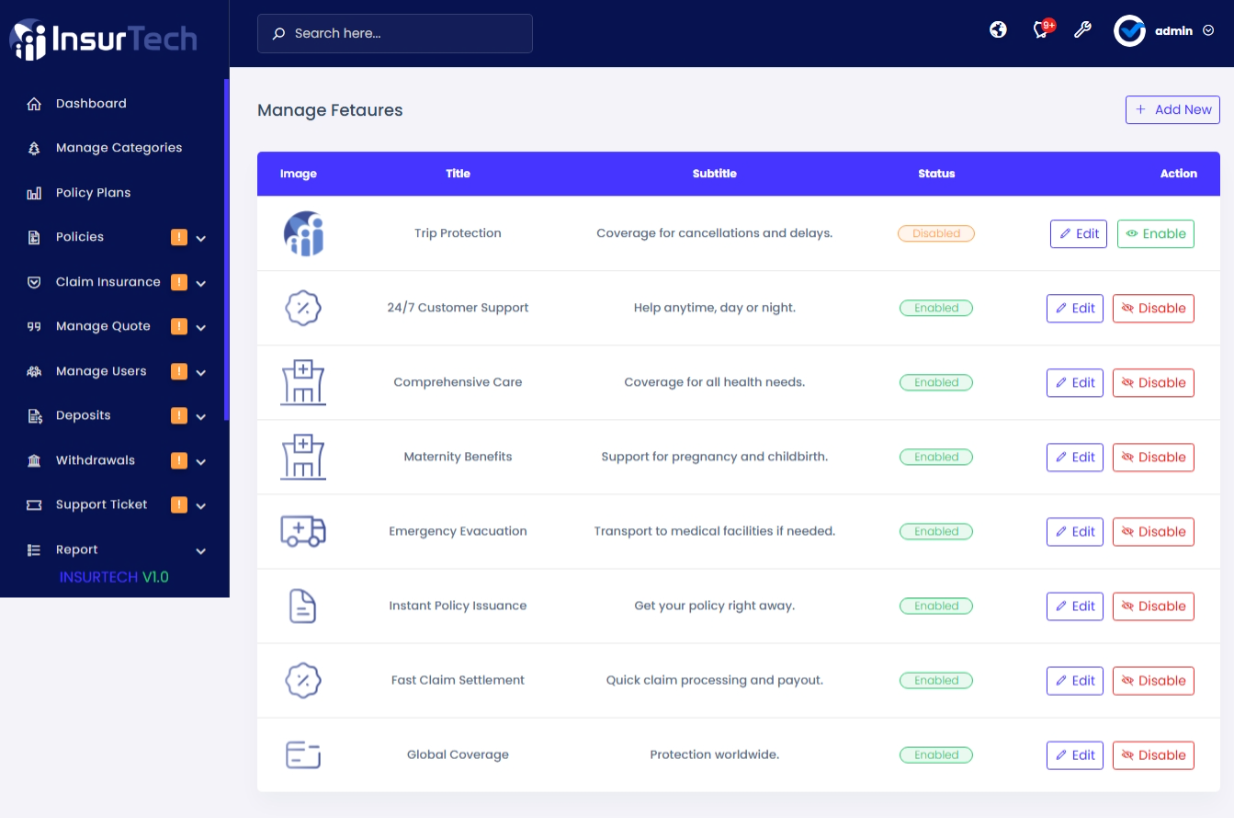Click the Manage Quote quotation icon
Screen dimensions: 1234x818
[34, 327]
